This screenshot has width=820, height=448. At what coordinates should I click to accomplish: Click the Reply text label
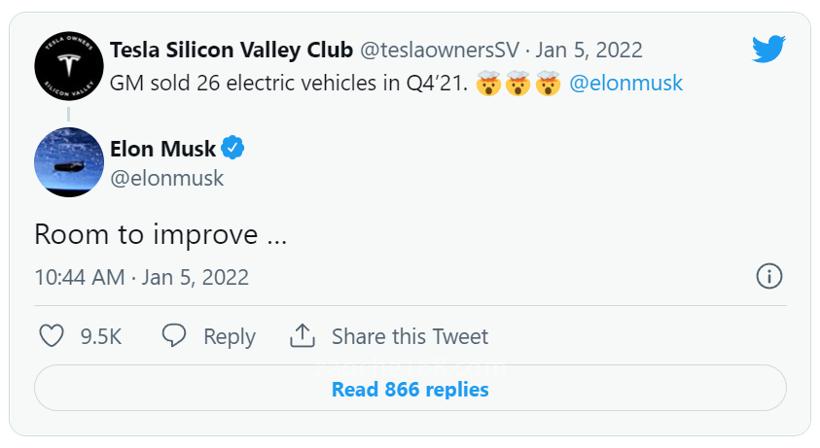pos(229,337)
